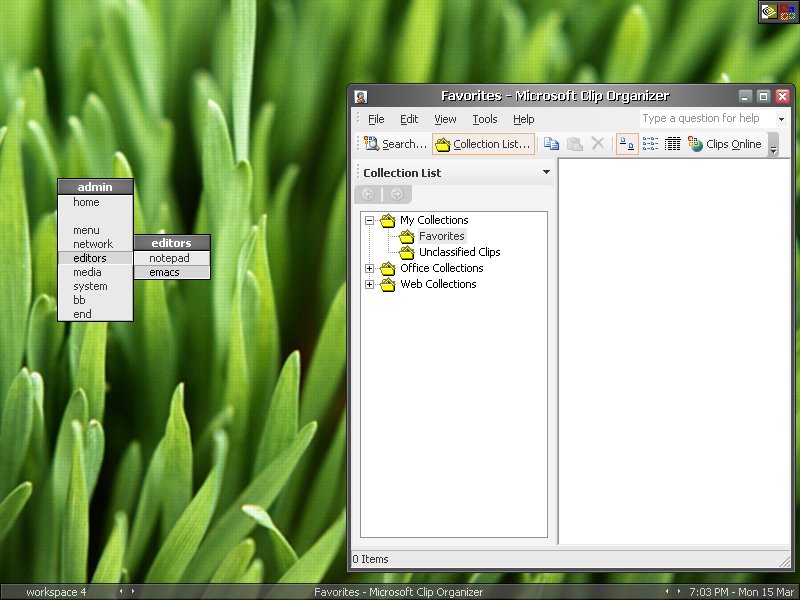Click the task pane Back arrow
800x600 pixels.
click(x=368, y=194)
